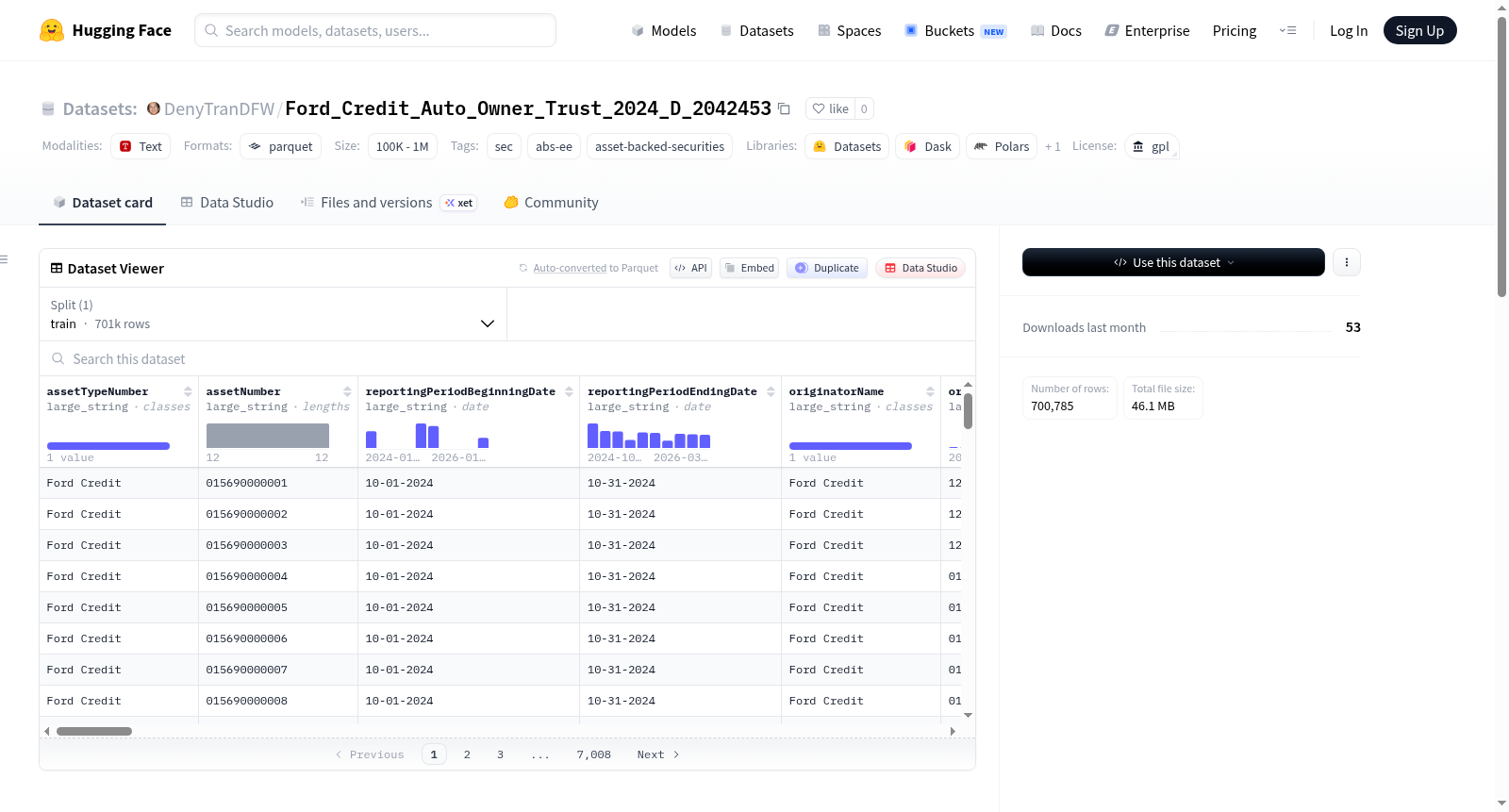Select the sec tag
The width and height of the screenshot is (1509, 812).
504,146
